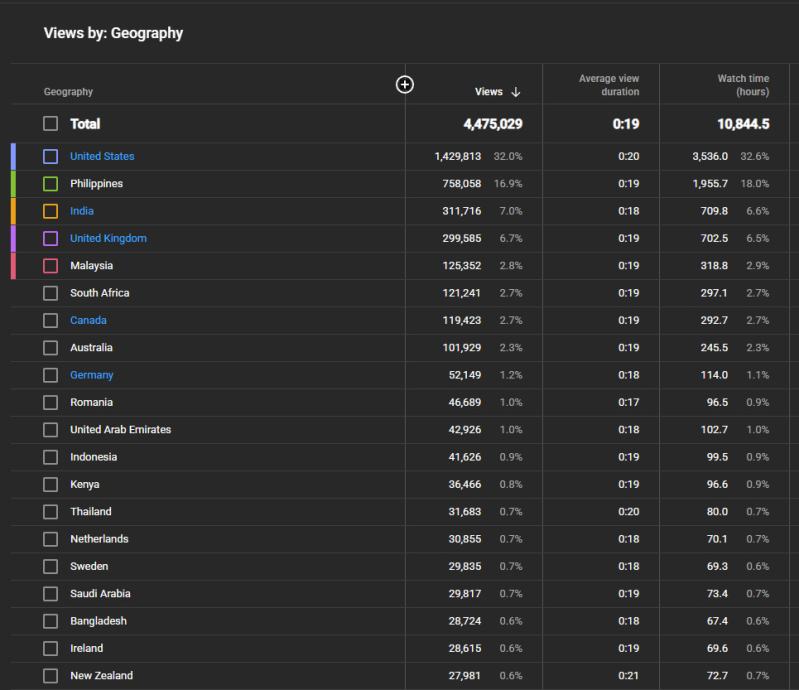
Task: Uncheck the Philippines checkbox
Action: coord(50,184)
